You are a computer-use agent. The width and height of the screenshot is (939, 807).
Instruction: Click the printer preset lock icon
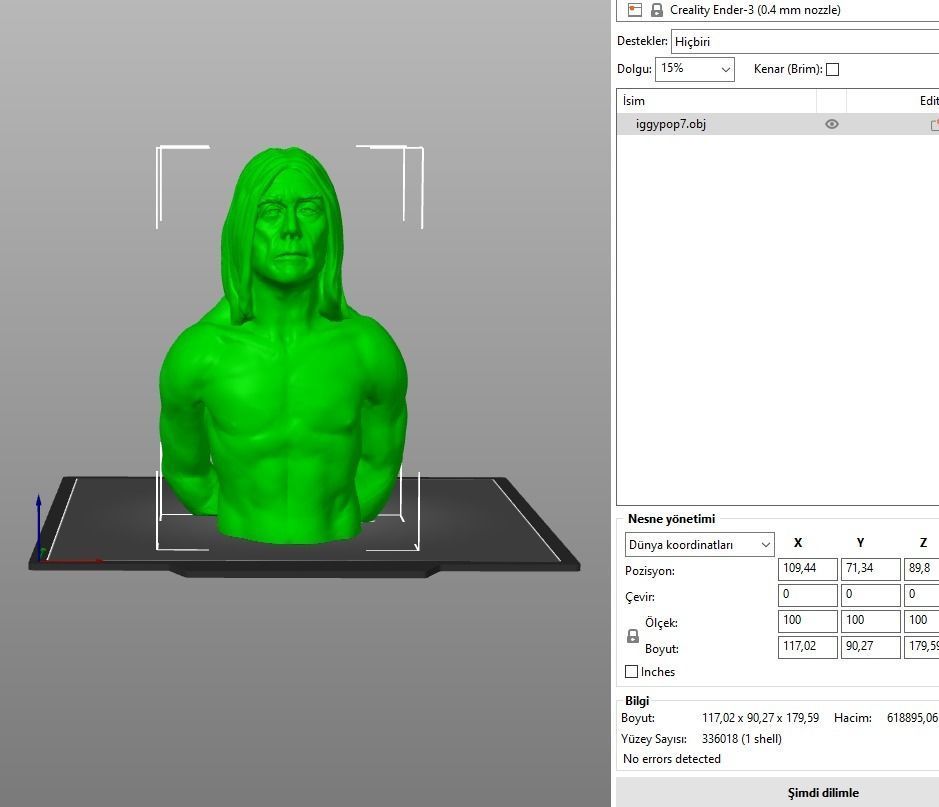point(656,10)
